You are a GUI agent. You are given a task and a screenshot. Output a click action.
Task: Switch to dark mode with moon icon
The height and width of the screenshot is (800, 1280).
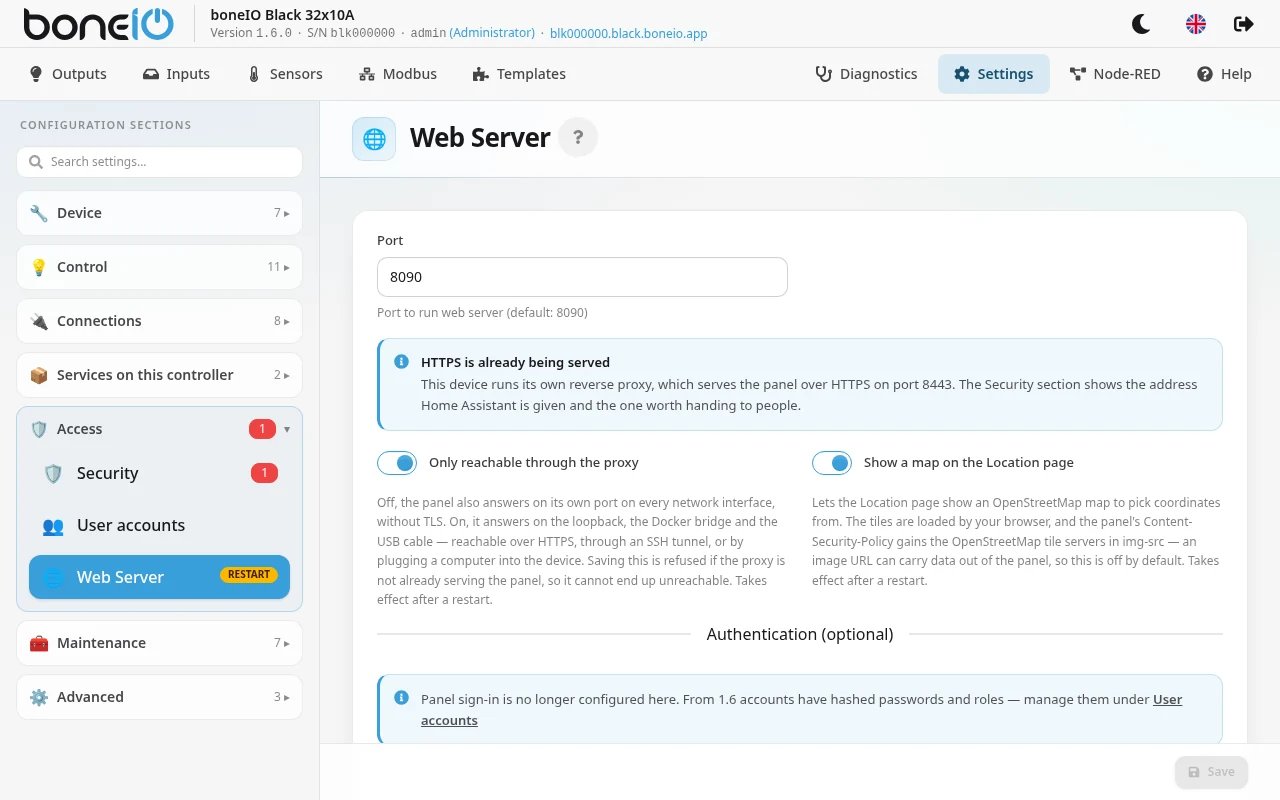tap(1140, 24)
